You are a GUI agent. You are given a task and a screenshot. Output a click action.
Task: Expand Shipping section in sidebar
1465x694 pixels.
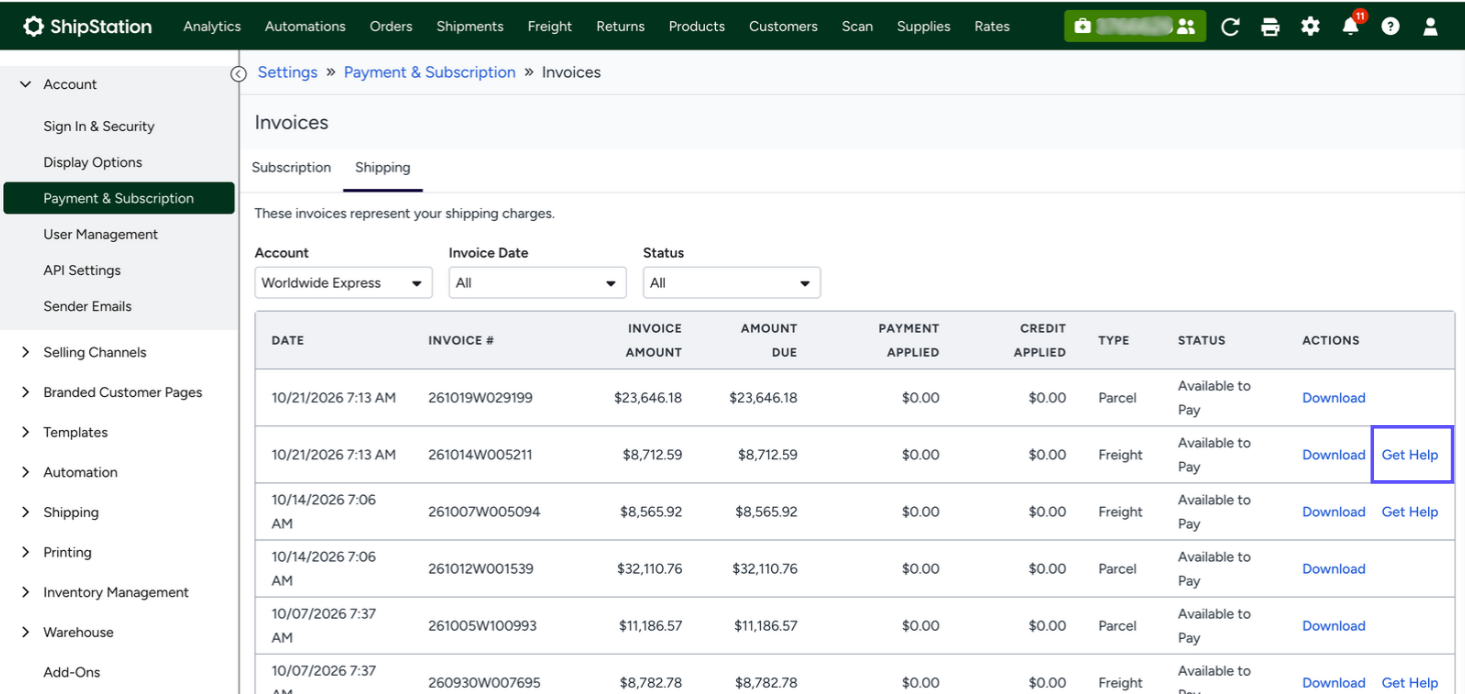pos(26,512)
